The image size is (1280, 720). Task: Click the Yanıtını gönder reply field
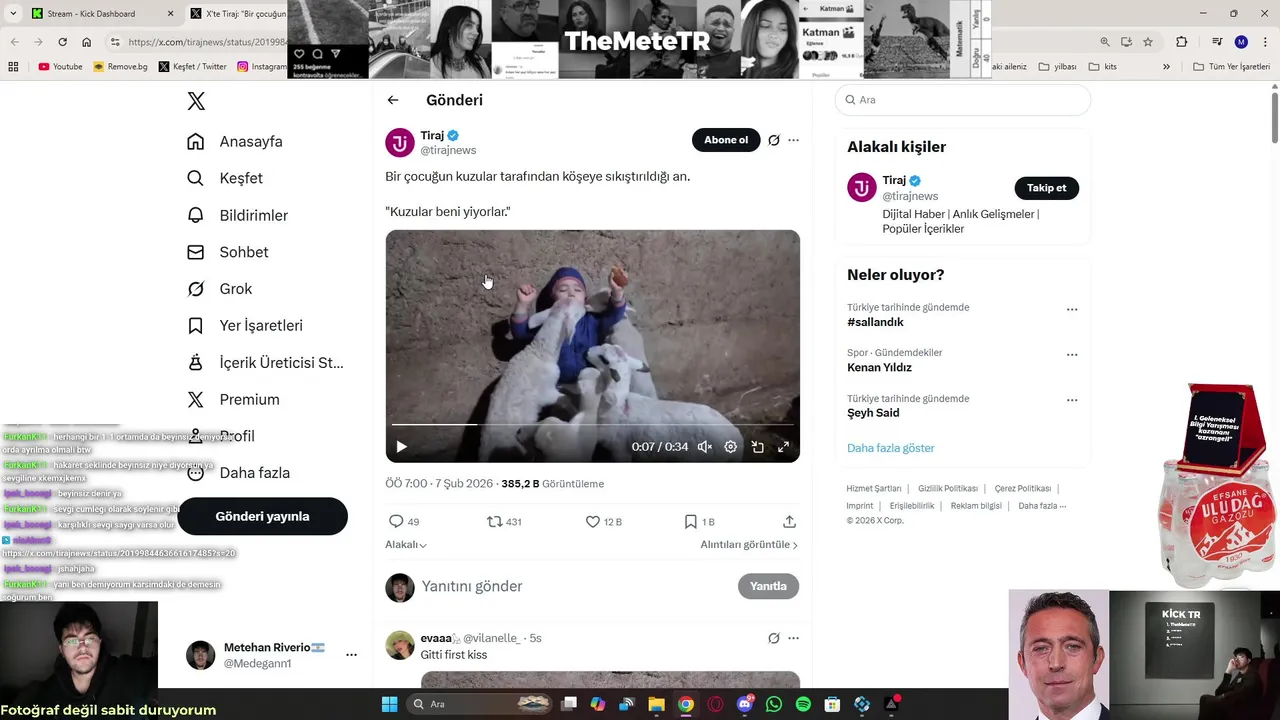click(575, 586)
